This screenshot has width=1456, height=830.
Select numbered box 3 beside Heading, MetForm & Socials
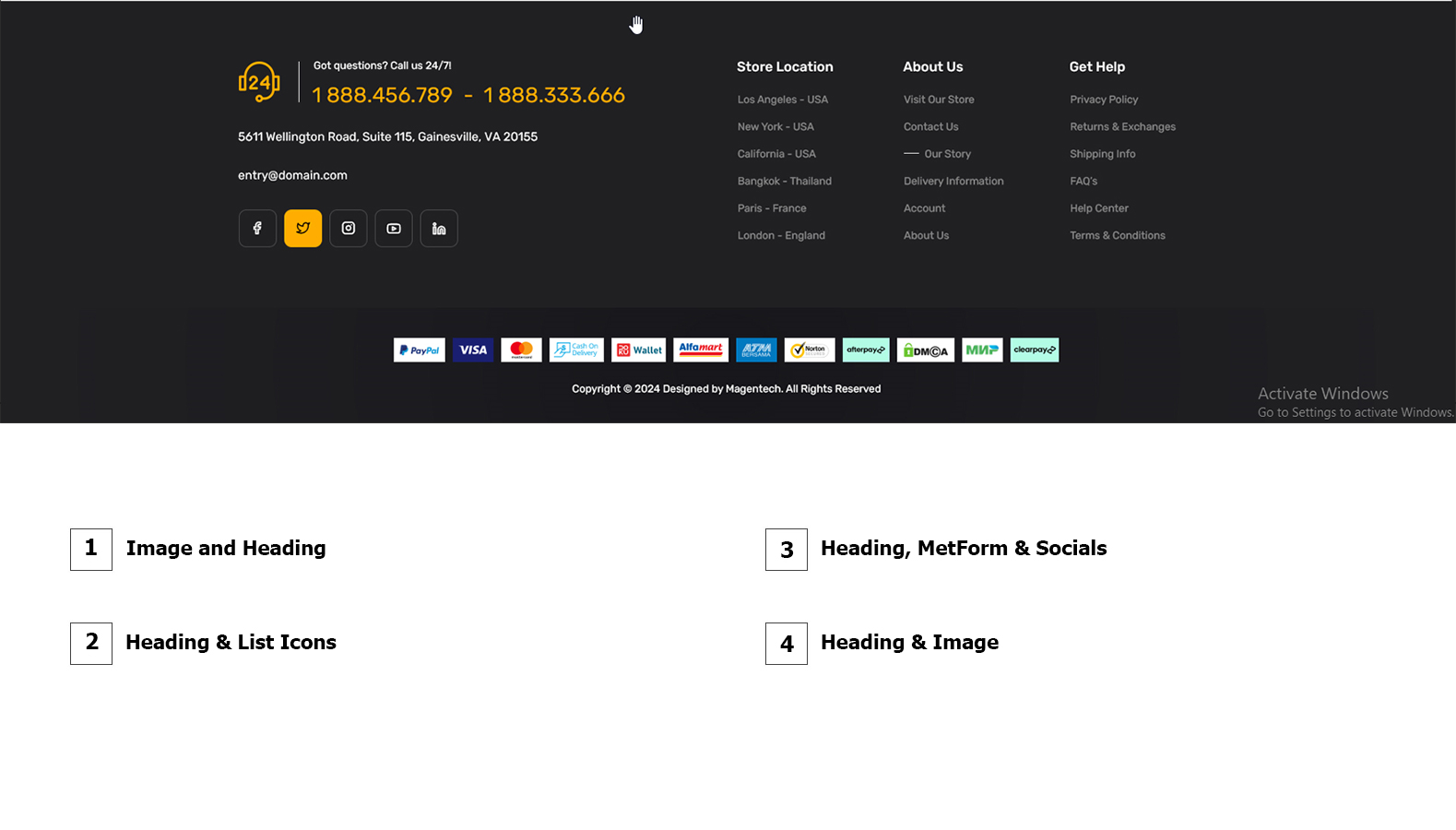pos(787,550)
